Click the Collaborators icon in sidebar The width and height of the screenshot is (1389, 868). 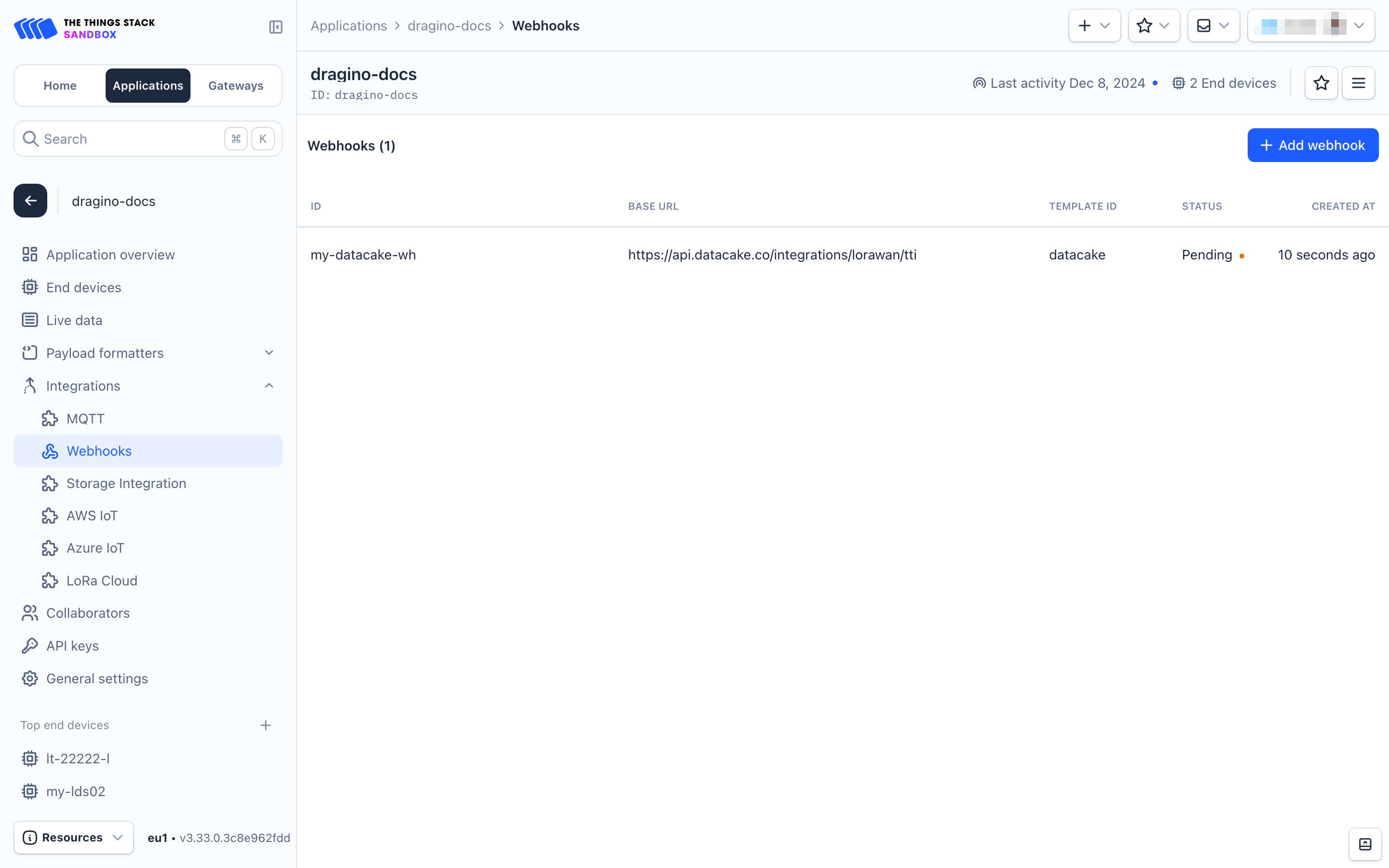[x=30, y=613]
